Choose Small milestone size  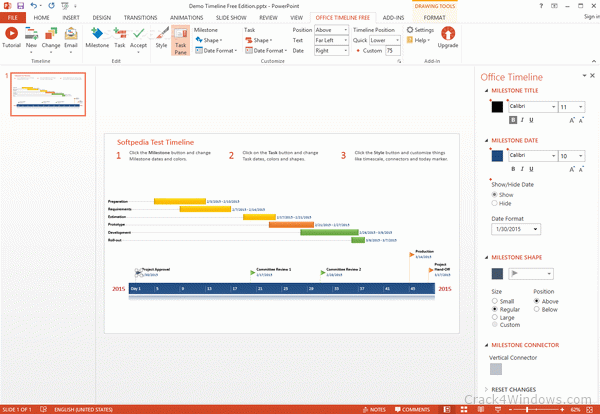(495, 301)
